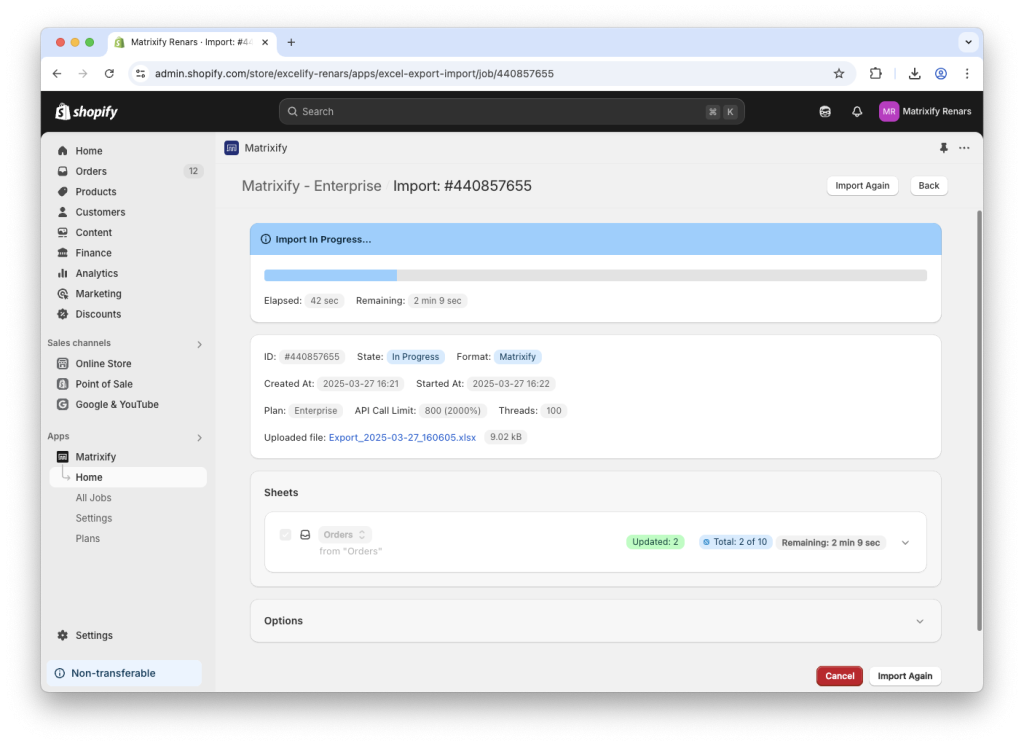Image resolution: width=1024 pixels, height=746 pixels.
Task: Open All Jobs under Matrixify
Action: coord(93,497)
